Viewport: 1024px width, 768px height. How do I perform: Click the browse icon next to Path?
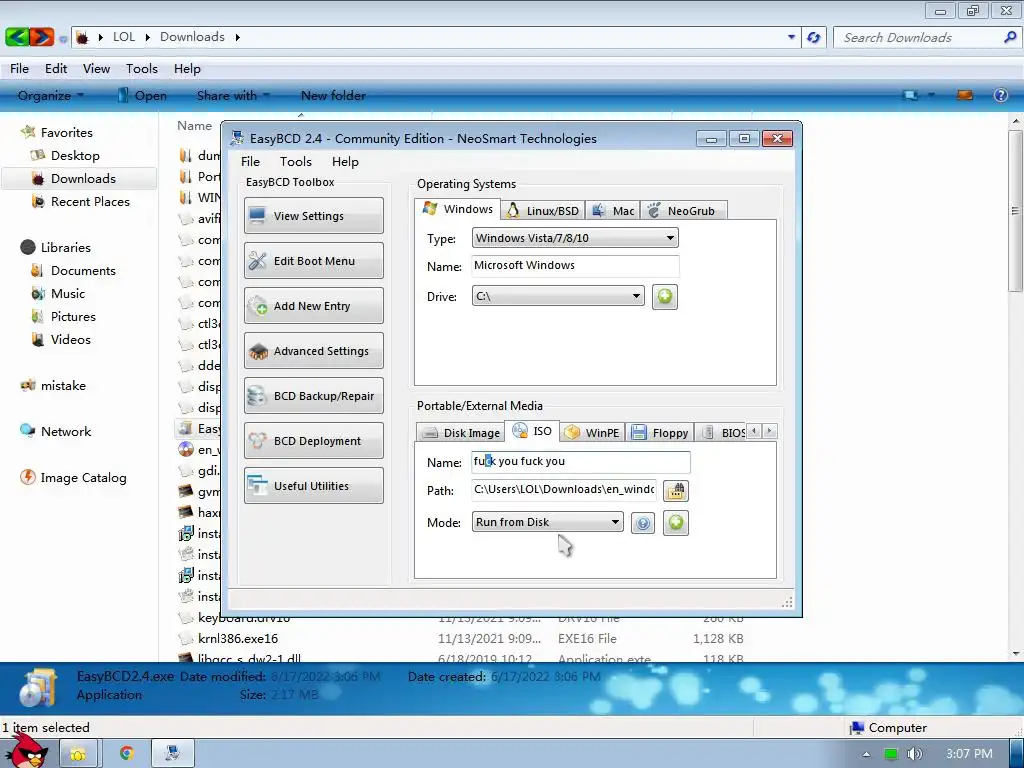pyautogui.click(x=675, y=490)
